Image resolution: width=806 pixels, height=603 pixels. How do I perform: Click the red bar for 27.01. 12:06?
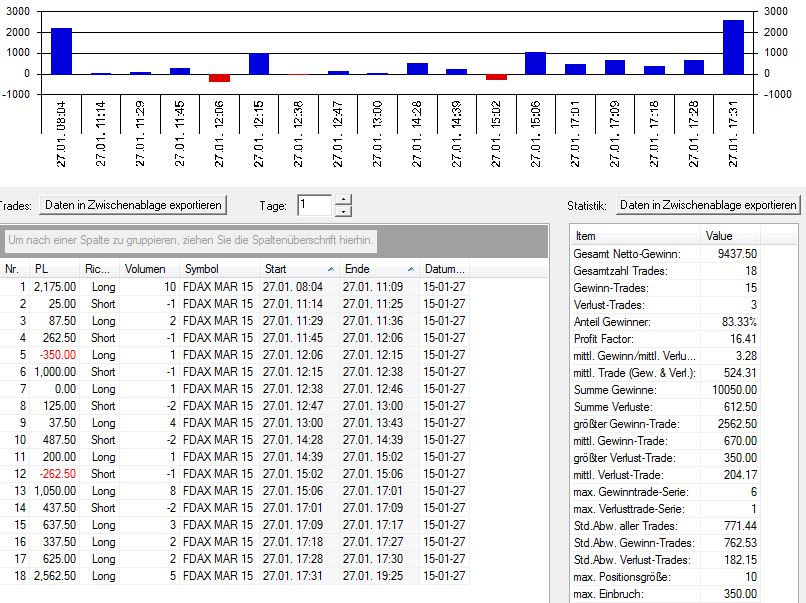coord(219,78)
